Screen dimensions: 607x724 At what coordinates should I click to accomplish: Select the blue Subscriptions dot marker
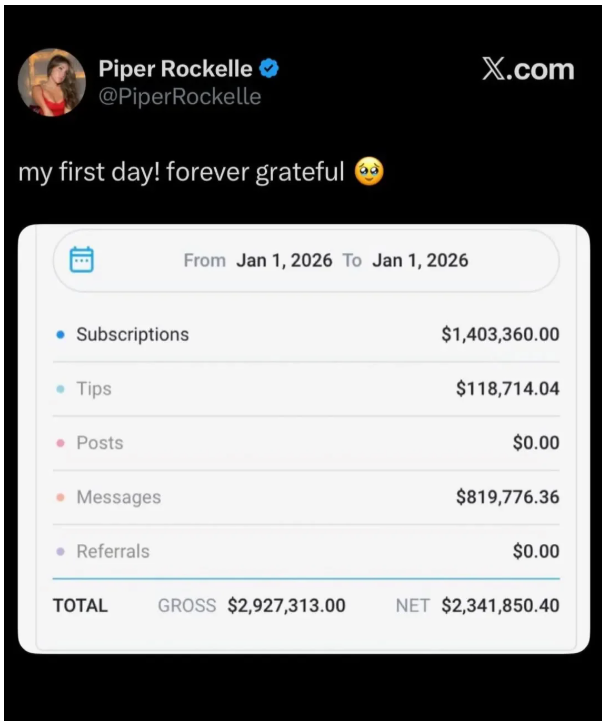(x=60, y=335)
